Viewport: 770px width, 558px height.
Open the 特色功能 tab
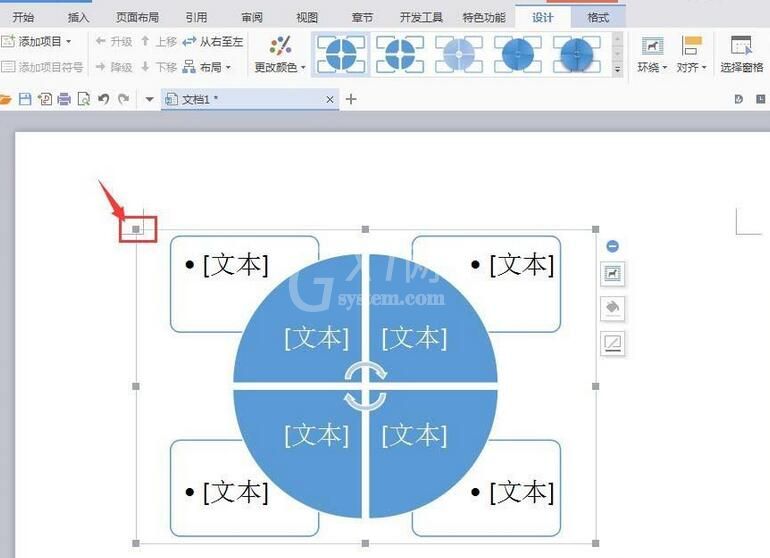pyautogui.click(x=484, y=18)
